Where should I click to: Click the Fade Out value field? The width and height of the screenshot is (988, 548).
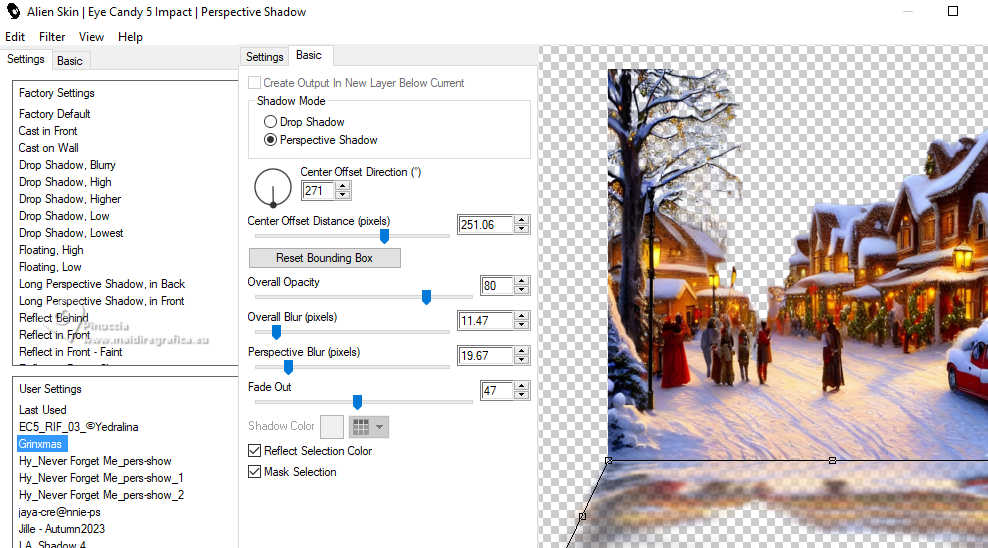click(x=497, y=391)
